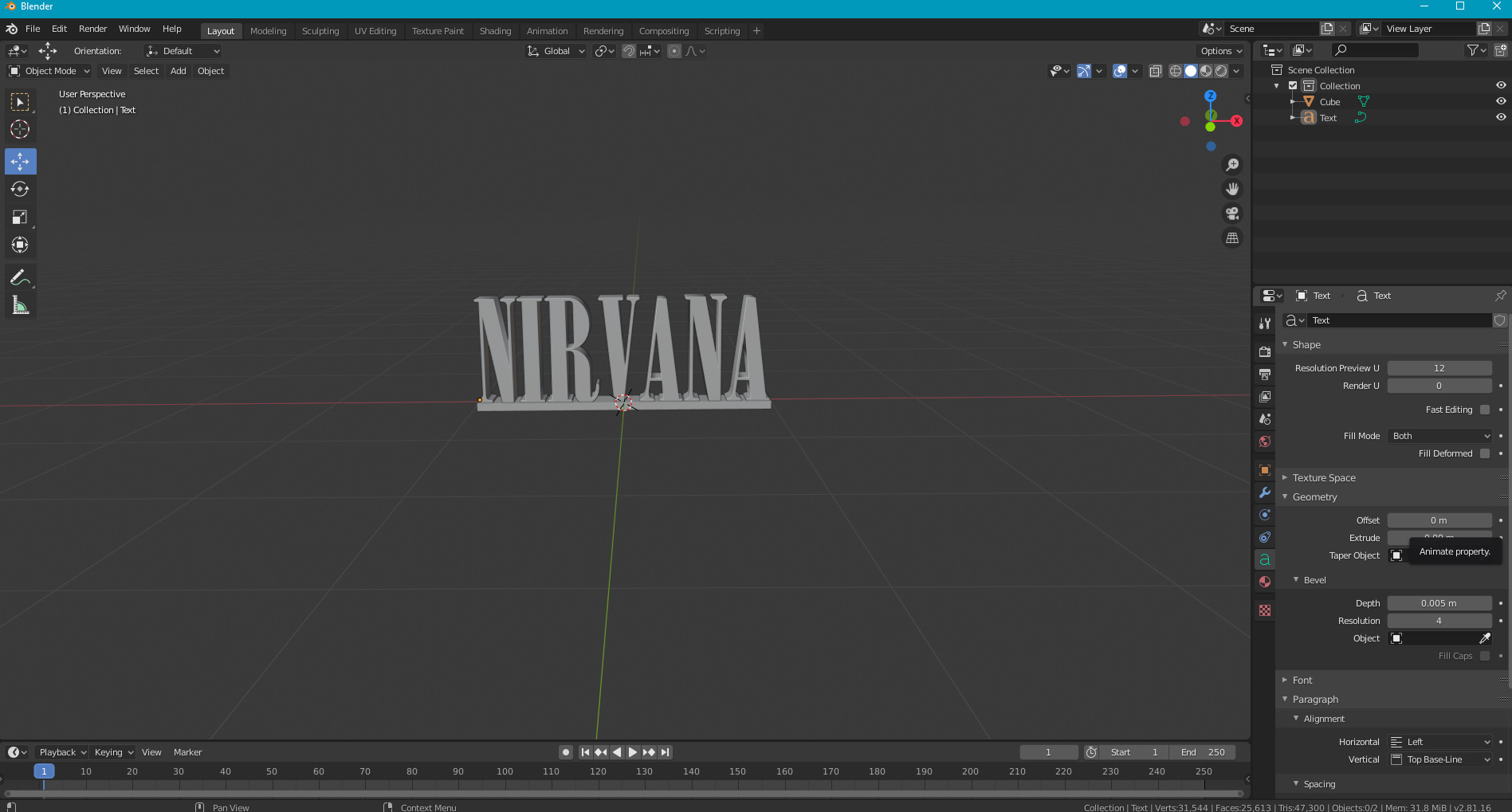Switch to the Shading workspace tab
Screen dimensions: 1512x812
point(495,31)
